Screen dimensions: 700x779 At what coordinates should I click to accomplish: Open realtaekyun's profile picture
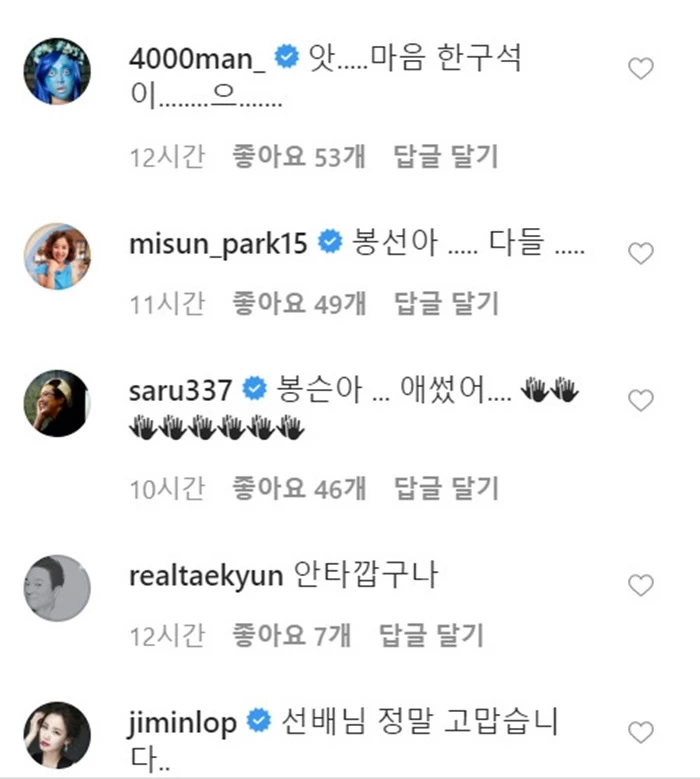point(57,588)
